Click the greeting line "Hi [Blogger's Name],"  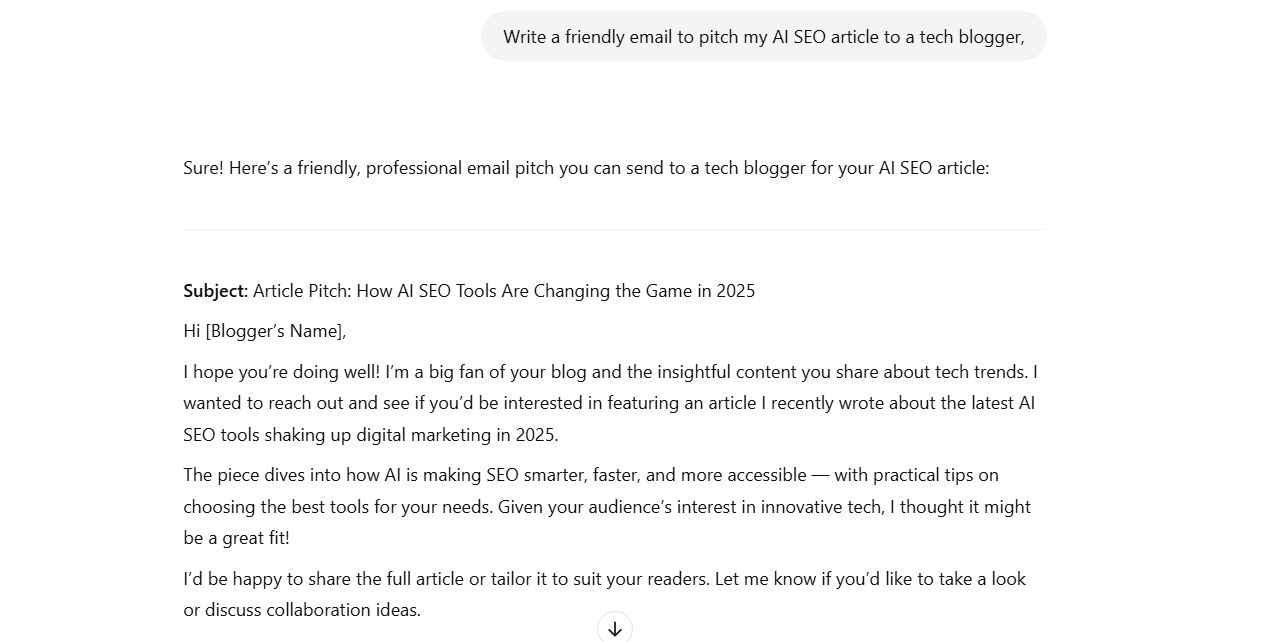264,331
